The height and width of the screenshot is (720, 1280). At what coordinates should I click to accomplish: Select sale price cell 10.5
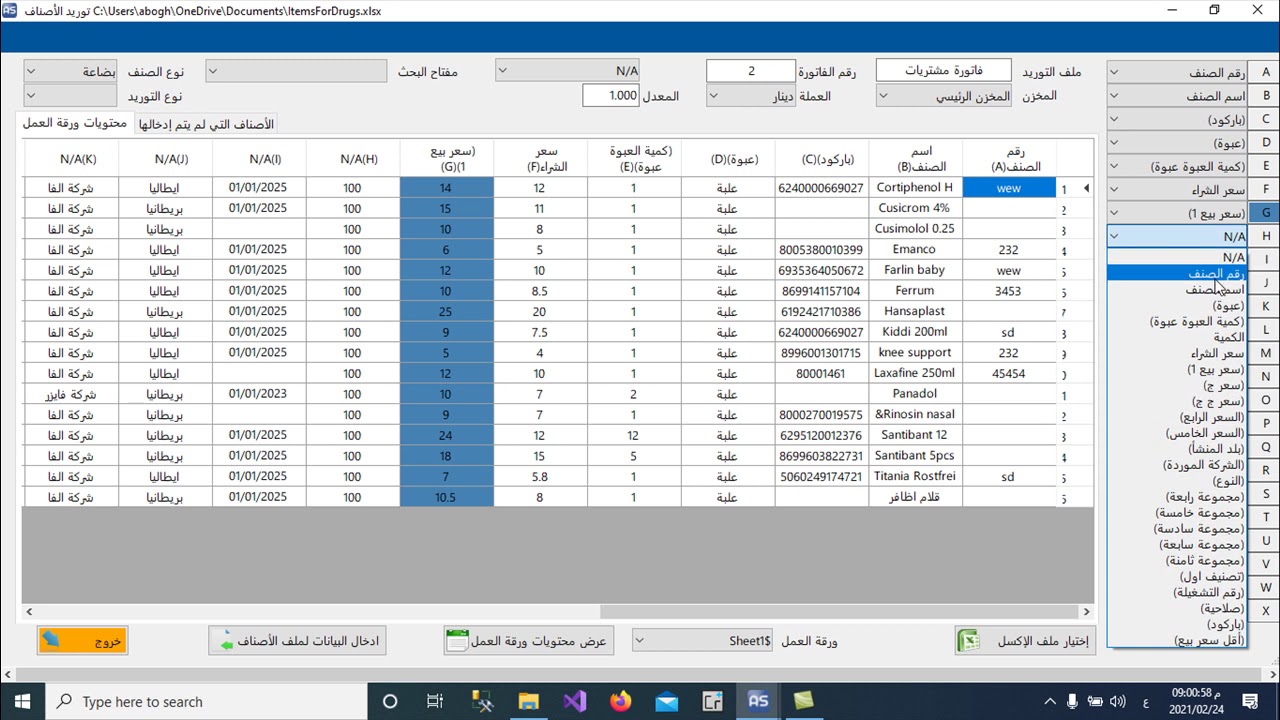click(446, 497)
